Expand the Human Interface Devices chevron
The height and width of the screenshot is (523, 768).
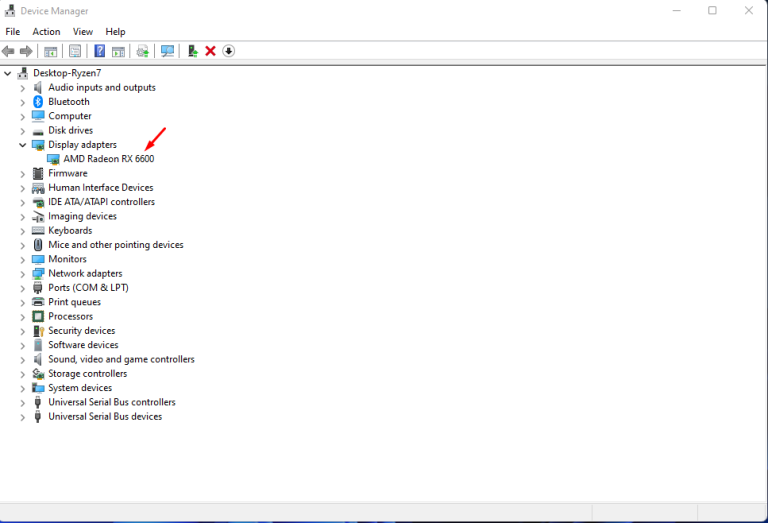tap(23, 188)
